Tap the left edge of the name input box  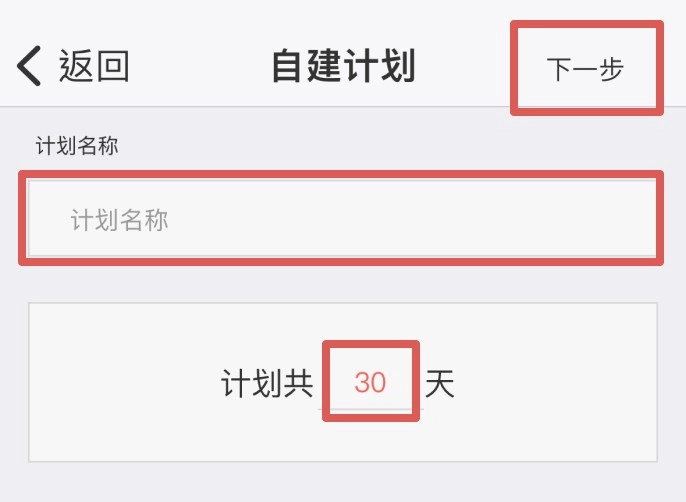pos(42,219)
